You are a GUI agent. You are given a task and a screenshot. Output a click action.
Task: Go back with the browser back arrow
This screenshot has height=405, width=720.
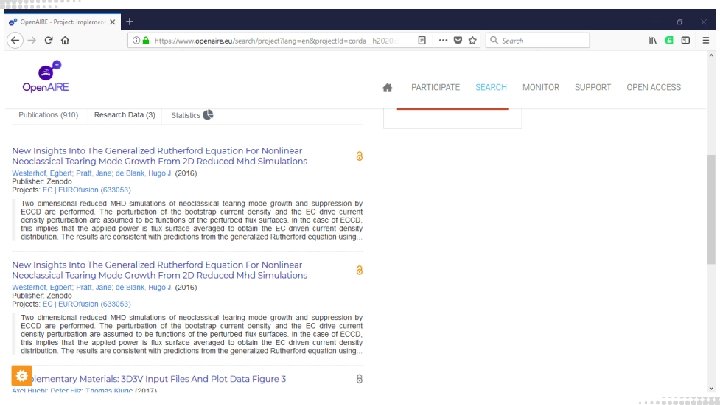click(x=15, y=40)
